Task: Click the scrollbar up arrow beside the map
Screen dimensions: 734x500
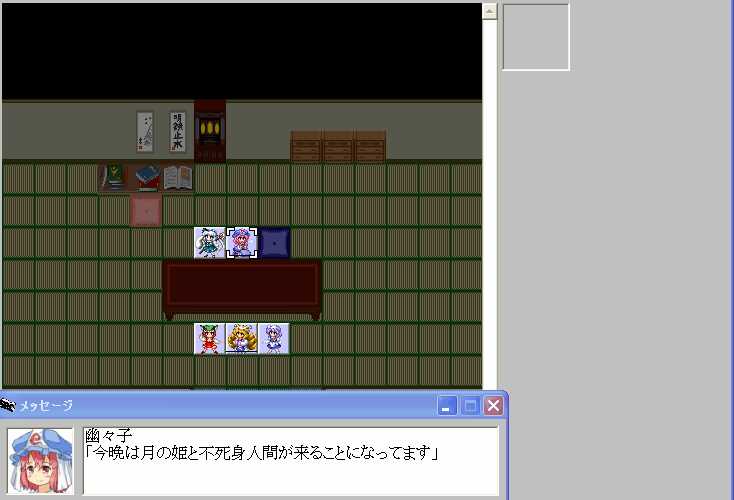Action: (489, 11)
